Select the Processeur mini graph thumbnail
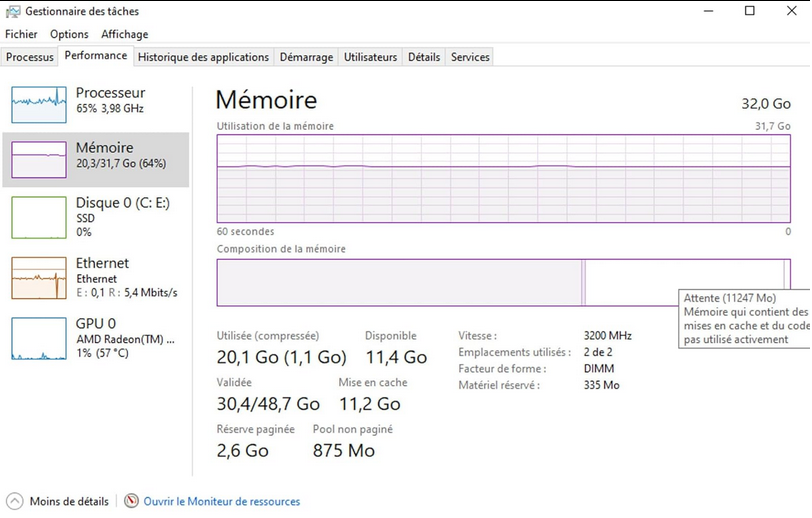 pos(38,101)
